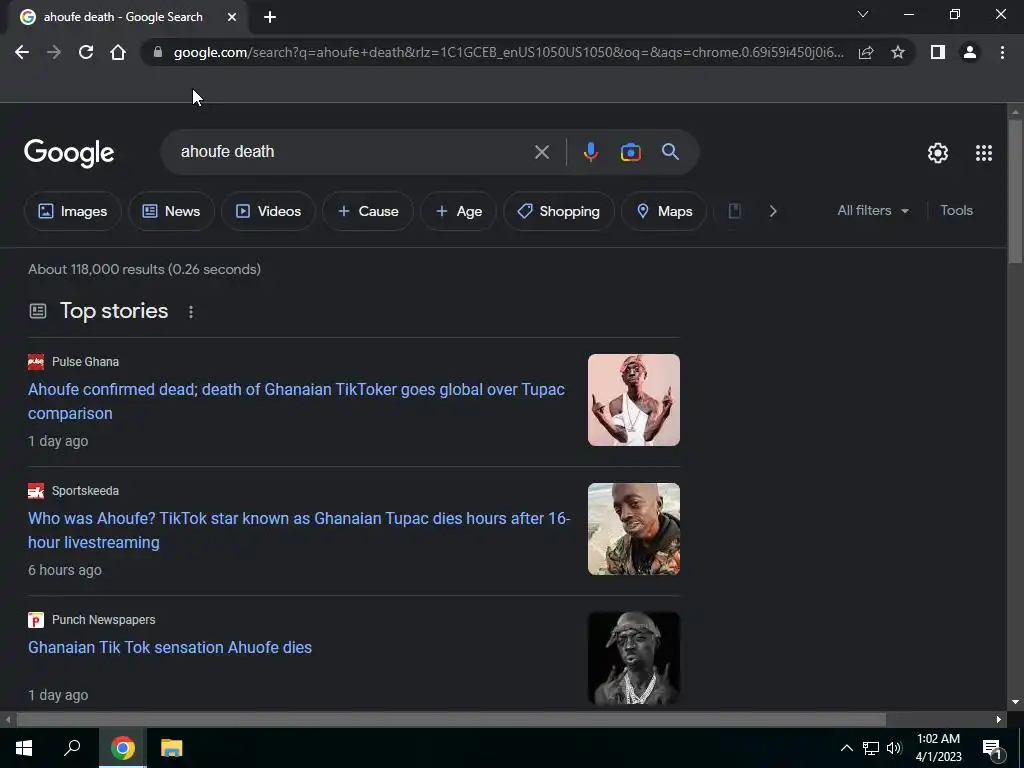
Task: Open the Google apps grid
Action: pos(984,153)
